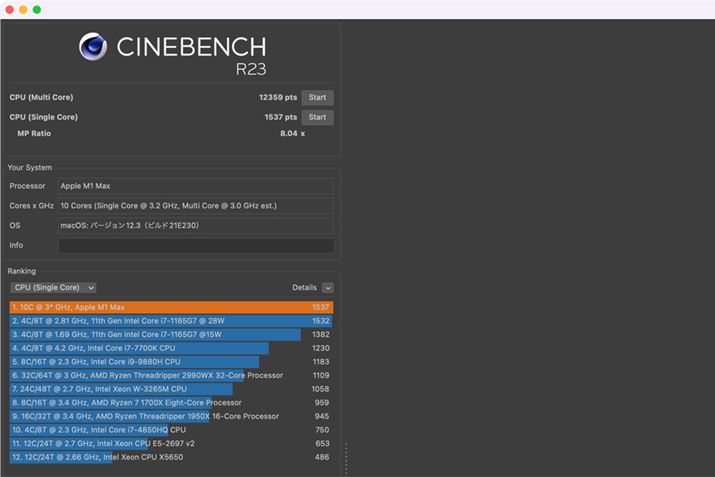Select ranking row 11 Xeon E5-2697 v2
715x477 pixels.
(171, 444)
